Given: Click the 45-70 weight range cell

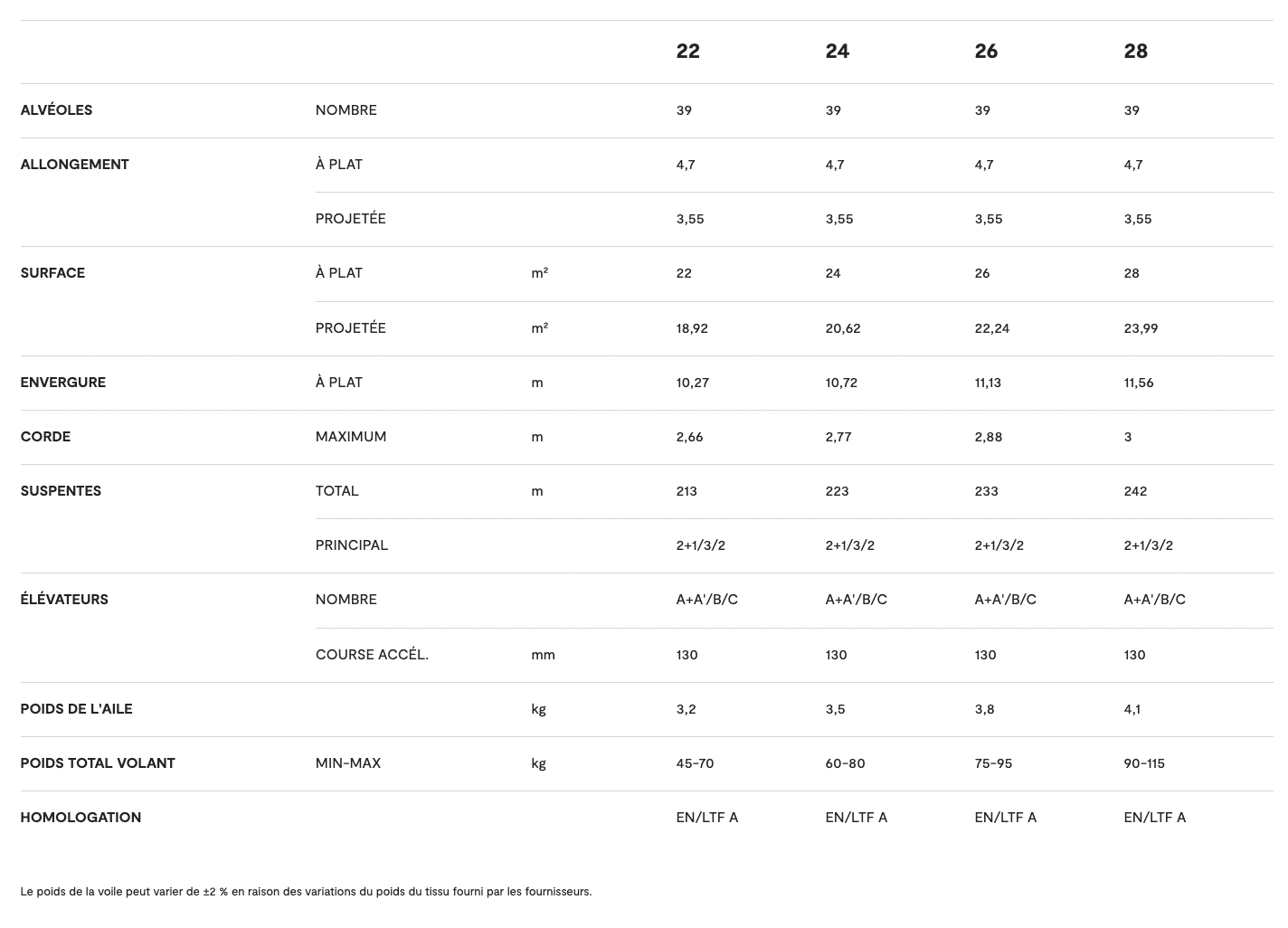Looking at the screenshot, I should [695, 763].
